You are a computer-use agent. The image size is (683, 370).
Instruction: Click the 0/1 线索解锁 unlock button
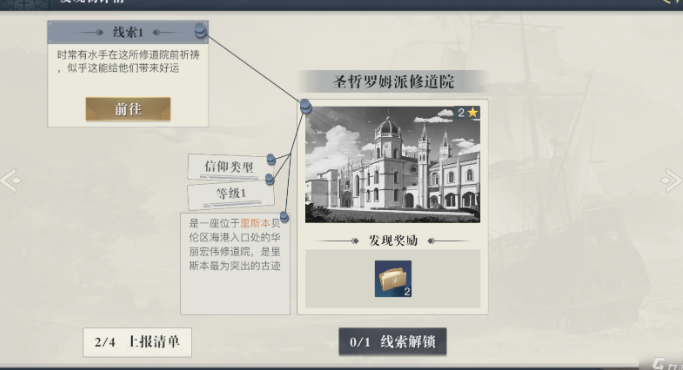pyautogui.click(x=392, y=342)
